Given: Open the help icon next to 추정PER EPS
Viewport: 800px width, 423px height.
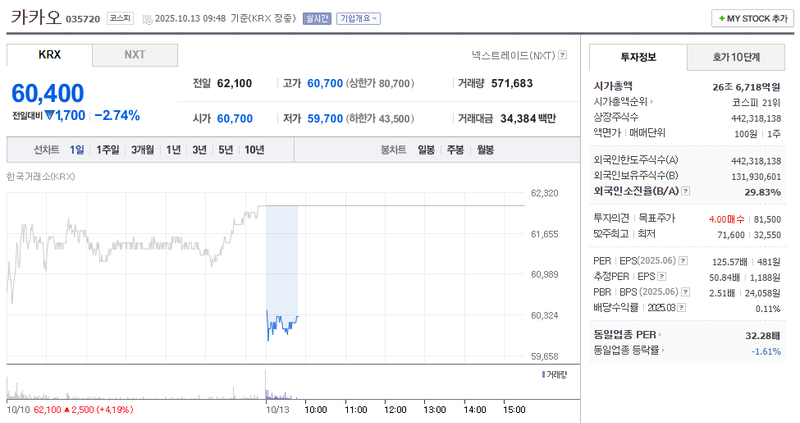Looking at the screenshot, I should tap(662, 276).
